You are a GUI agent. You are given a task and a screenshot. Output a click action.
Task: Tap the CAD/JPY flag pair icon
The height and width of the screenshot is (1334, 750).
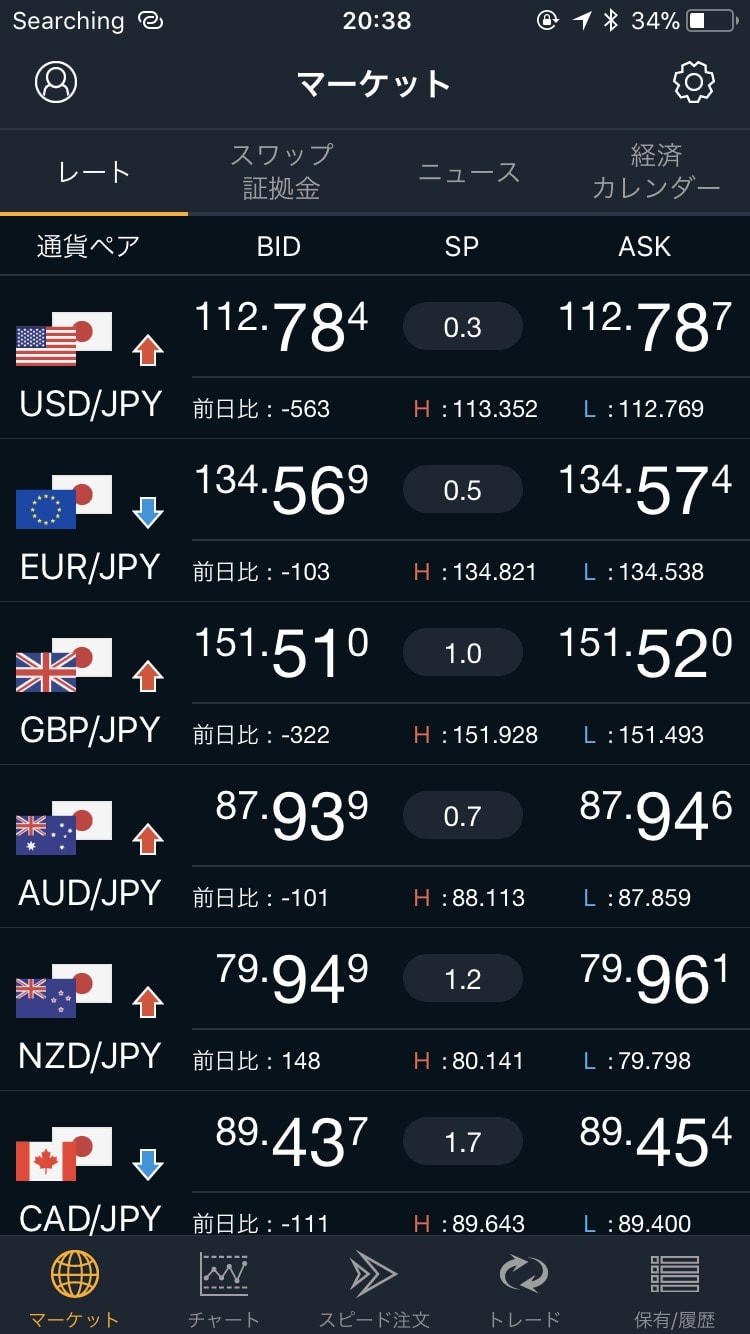point(64,1154)
